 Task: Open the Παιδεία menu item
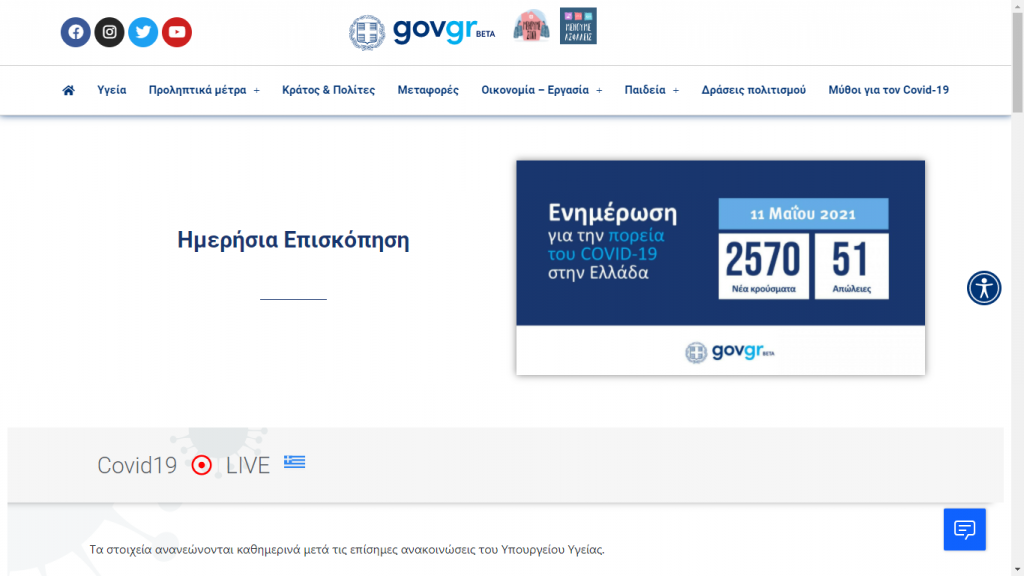coord(645,90)
